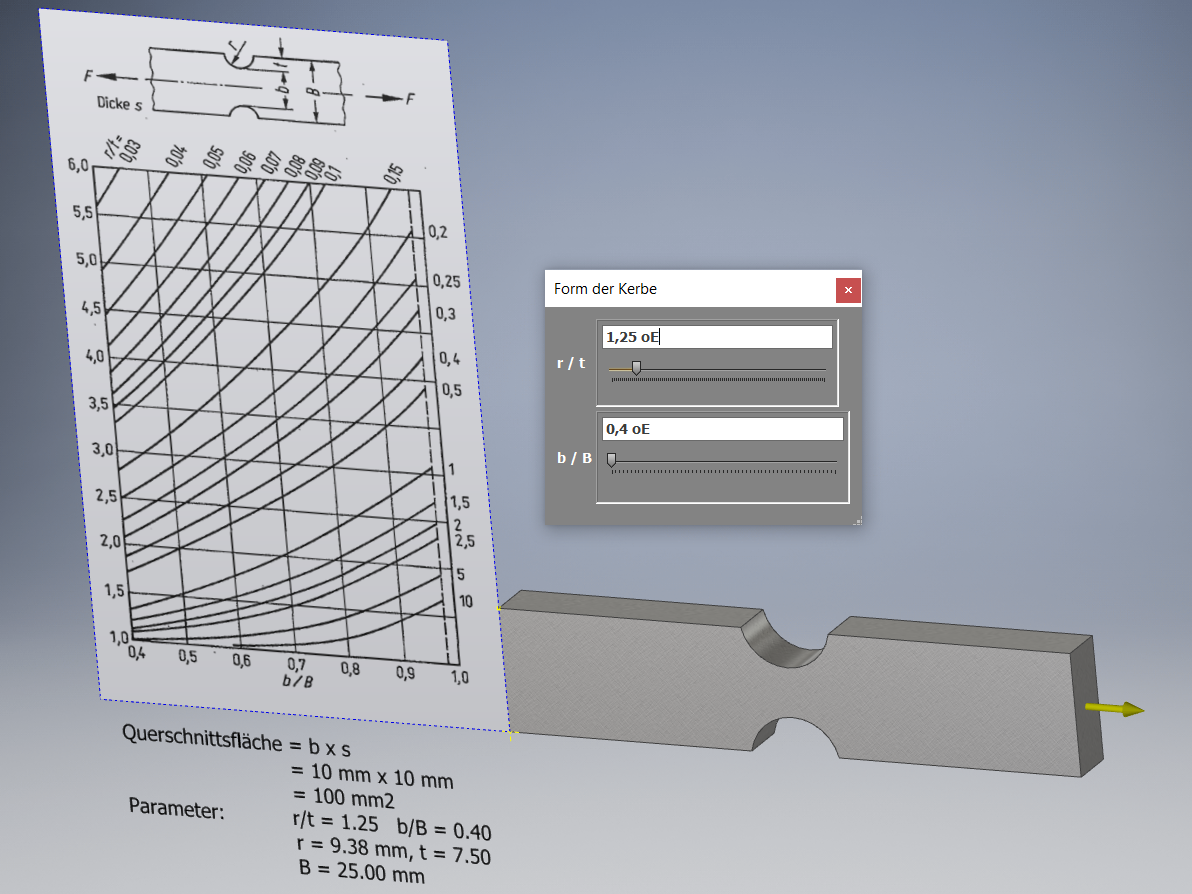The width and height of the screenshot is (1192, 894).
Task: Click inside the r/t value field showing 1,25
Action: tap(716, 336)
